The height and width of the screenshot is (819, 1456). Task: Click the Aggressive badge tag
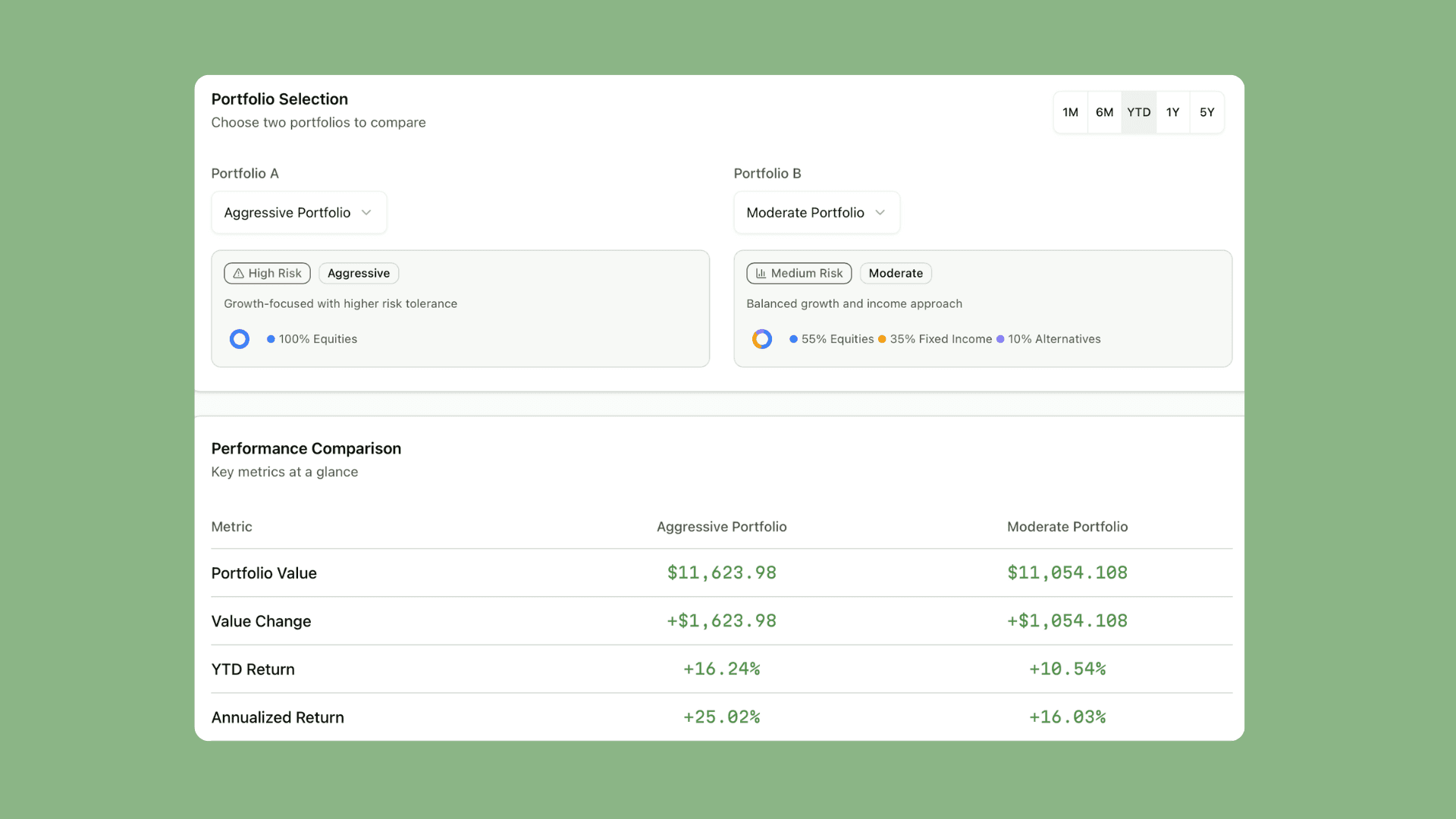coord(359,274)
